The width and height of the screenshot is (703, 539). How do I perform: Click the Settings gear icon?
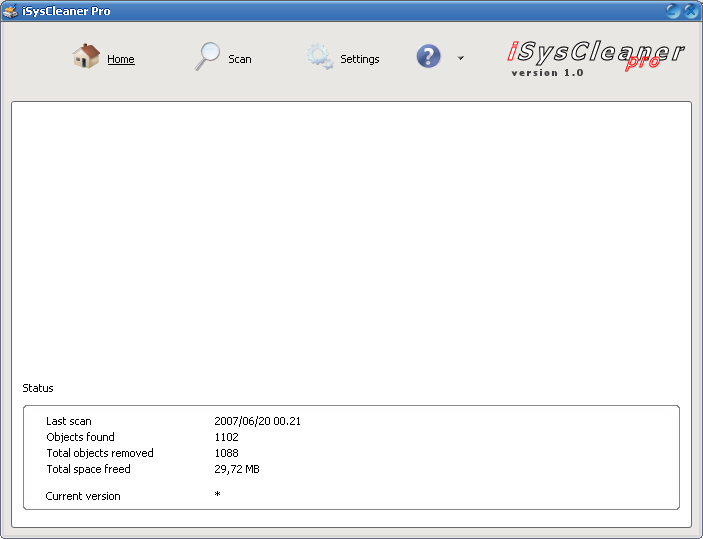coord(320,57)
